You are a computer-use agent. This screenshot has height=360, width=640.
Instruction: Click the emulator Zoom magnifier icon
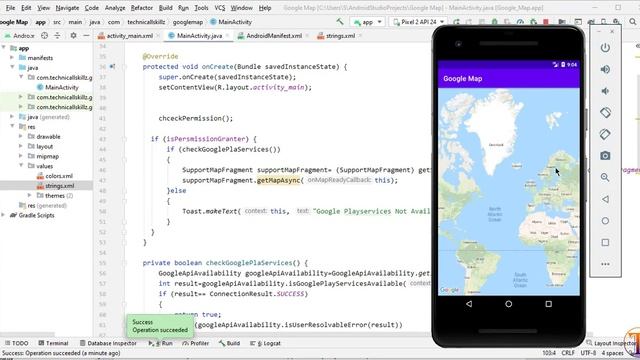pyautogui.click(x=605, y=177)
